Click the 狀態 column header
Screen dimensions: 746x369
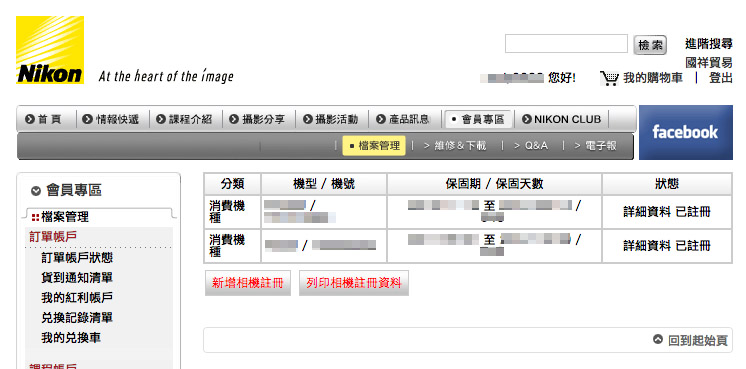pos(667,184)
